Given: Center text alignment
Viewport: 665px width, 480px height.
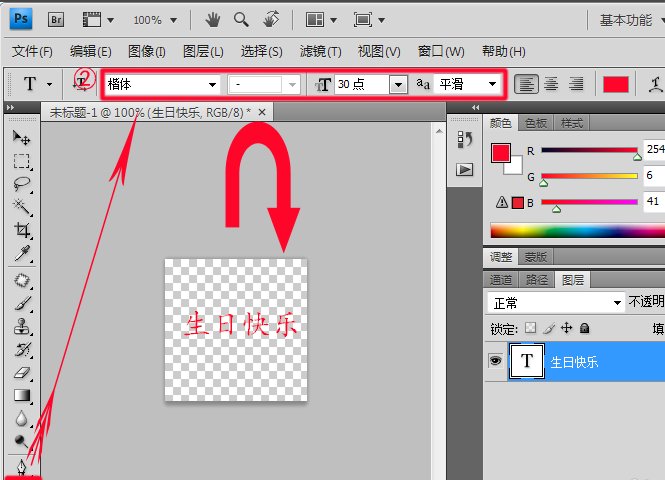Looking at the screenshot, I should pyautogui.click(x=551, y=84).
